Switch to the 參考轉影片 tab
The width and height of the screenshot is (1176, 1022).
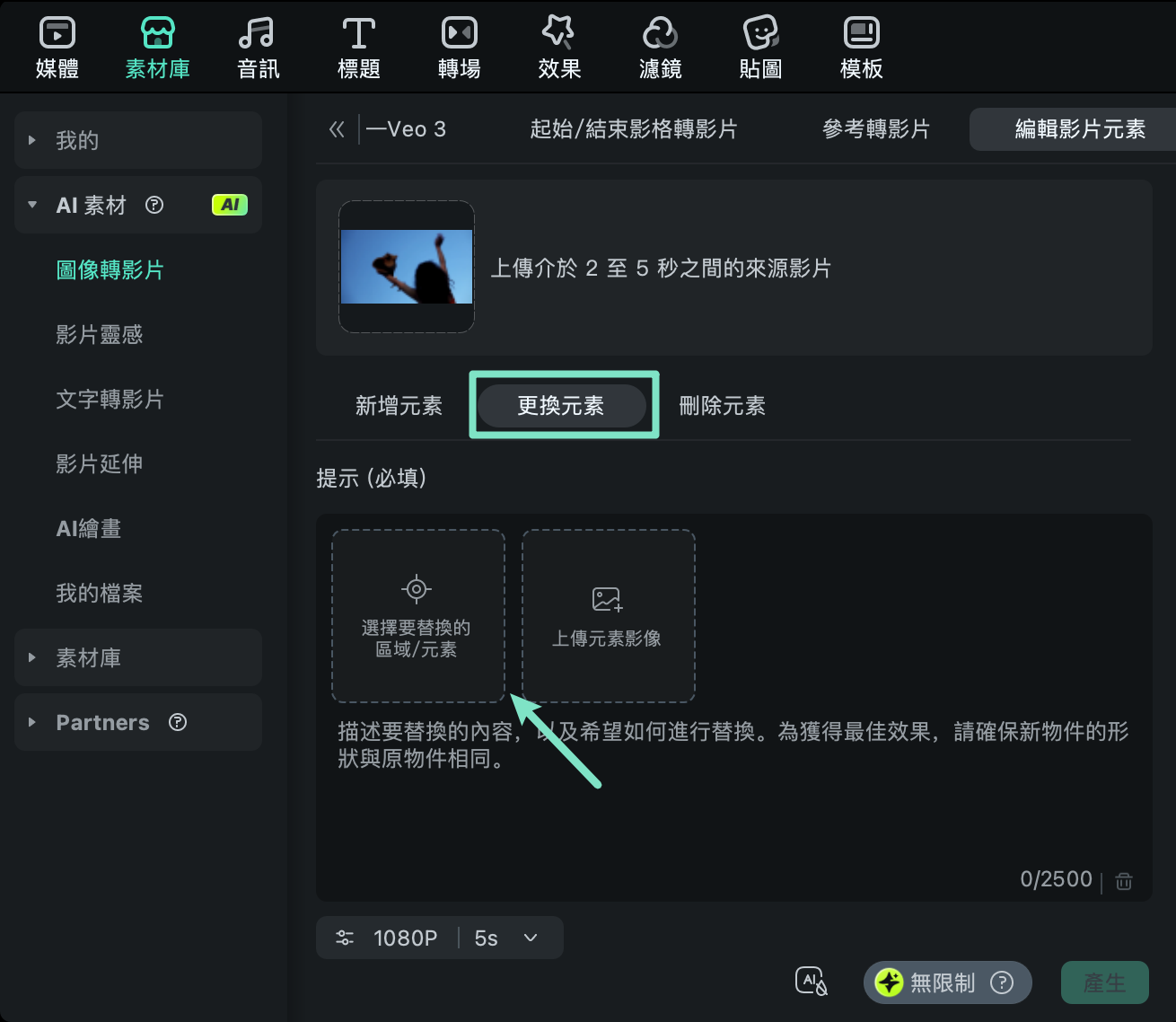(875, 129)
